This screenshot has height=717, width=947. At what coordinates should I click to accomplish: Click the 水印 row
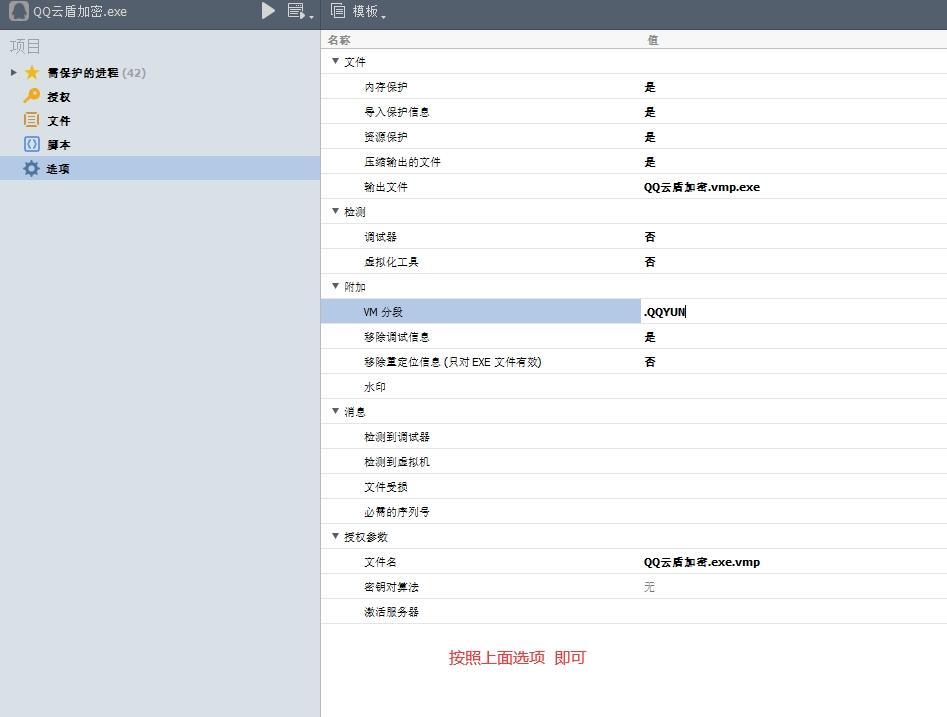(x=634, y=387)
